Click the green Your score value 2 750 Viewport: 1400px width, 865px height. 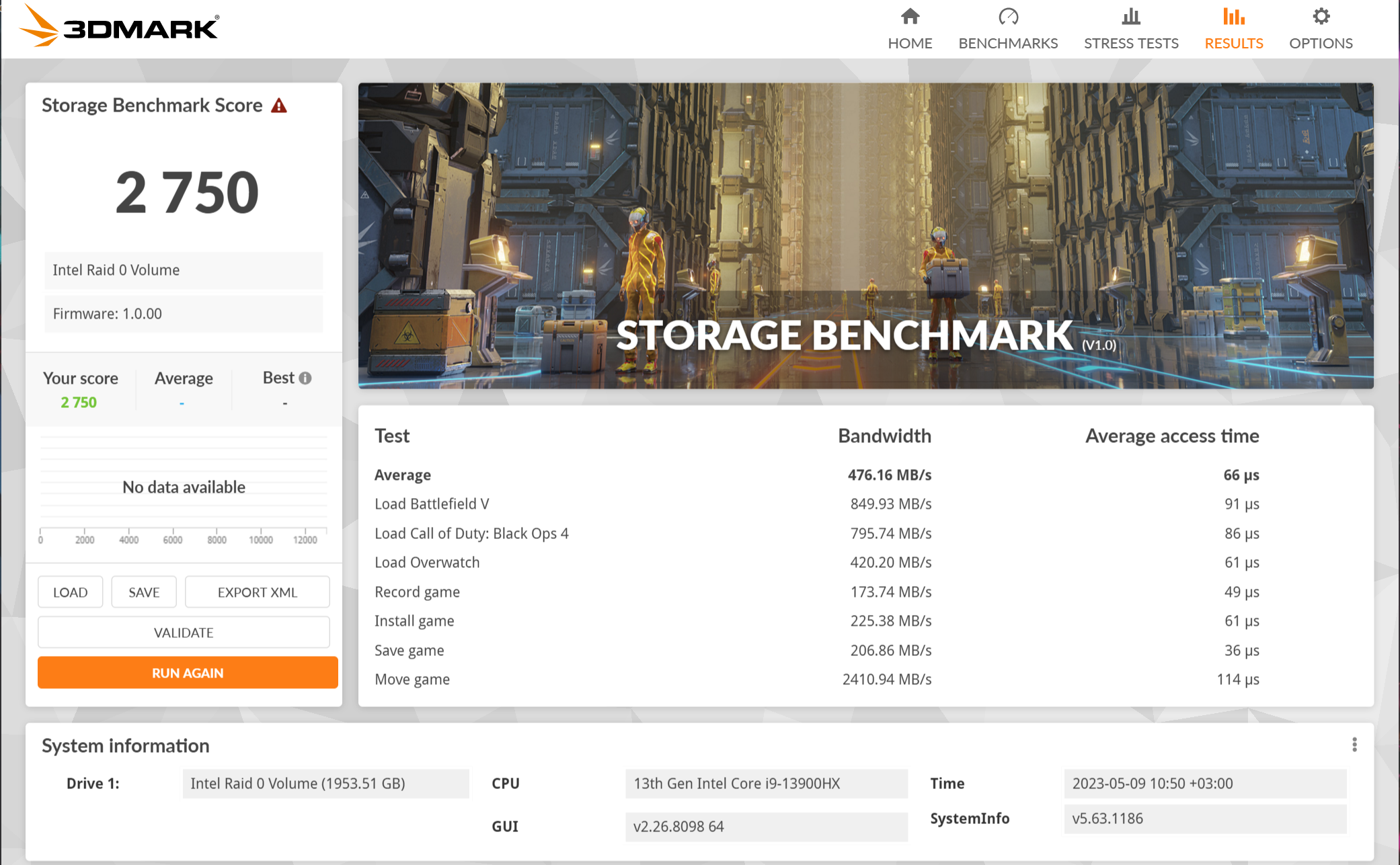[79, 403]
